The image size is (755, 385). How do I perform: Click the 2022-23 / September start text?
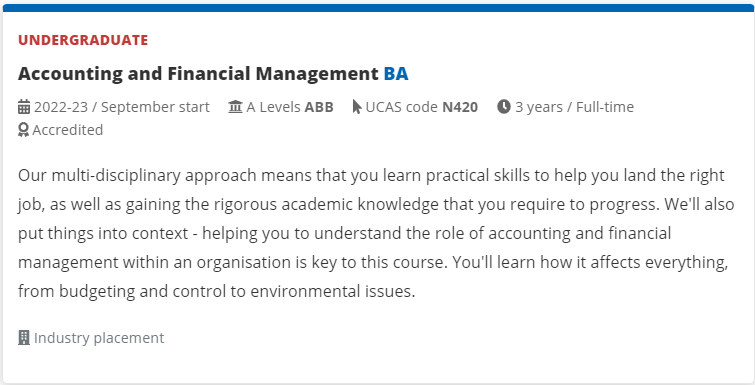(x=122, y=107)
